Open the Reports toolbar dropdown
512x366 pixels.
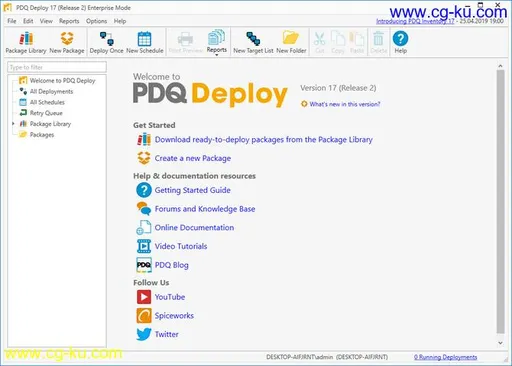pos(217,42)
